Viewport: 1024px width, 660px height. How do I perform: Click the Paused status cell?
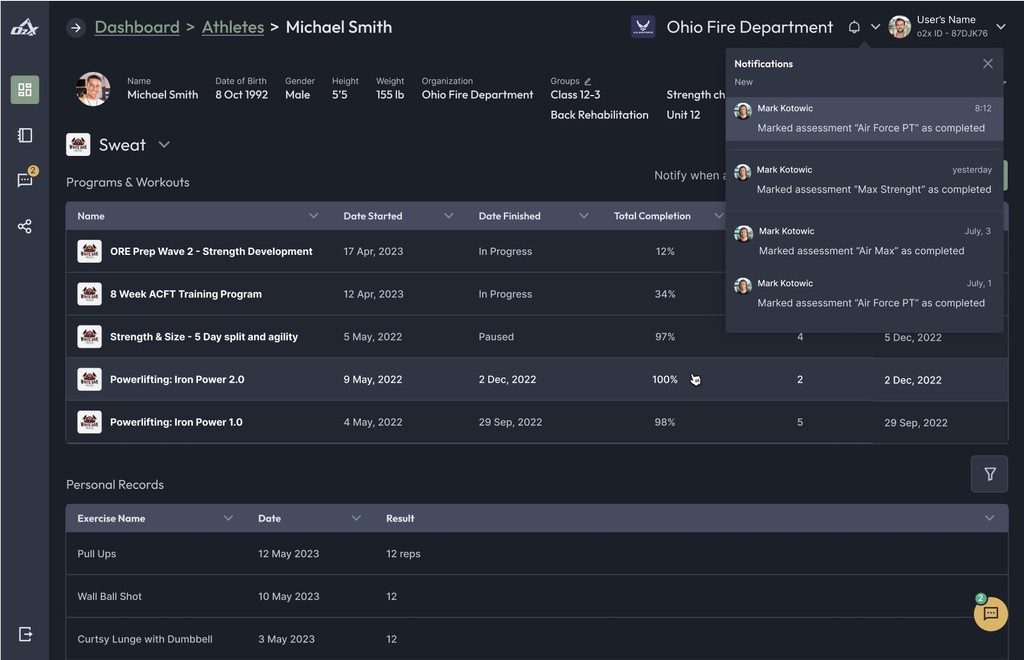pos(496,337)
